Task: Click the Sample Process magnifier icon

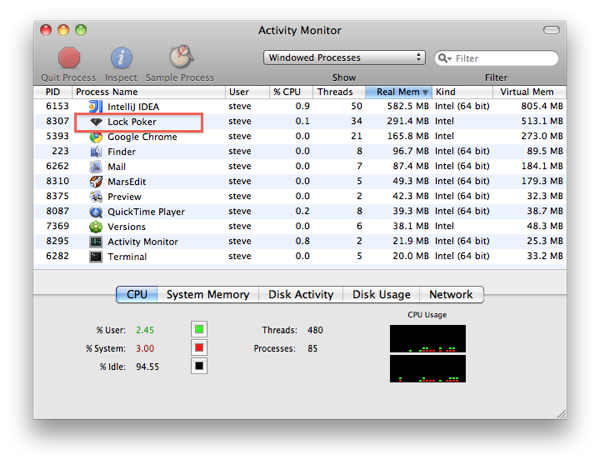Action: tap(181, 56)
